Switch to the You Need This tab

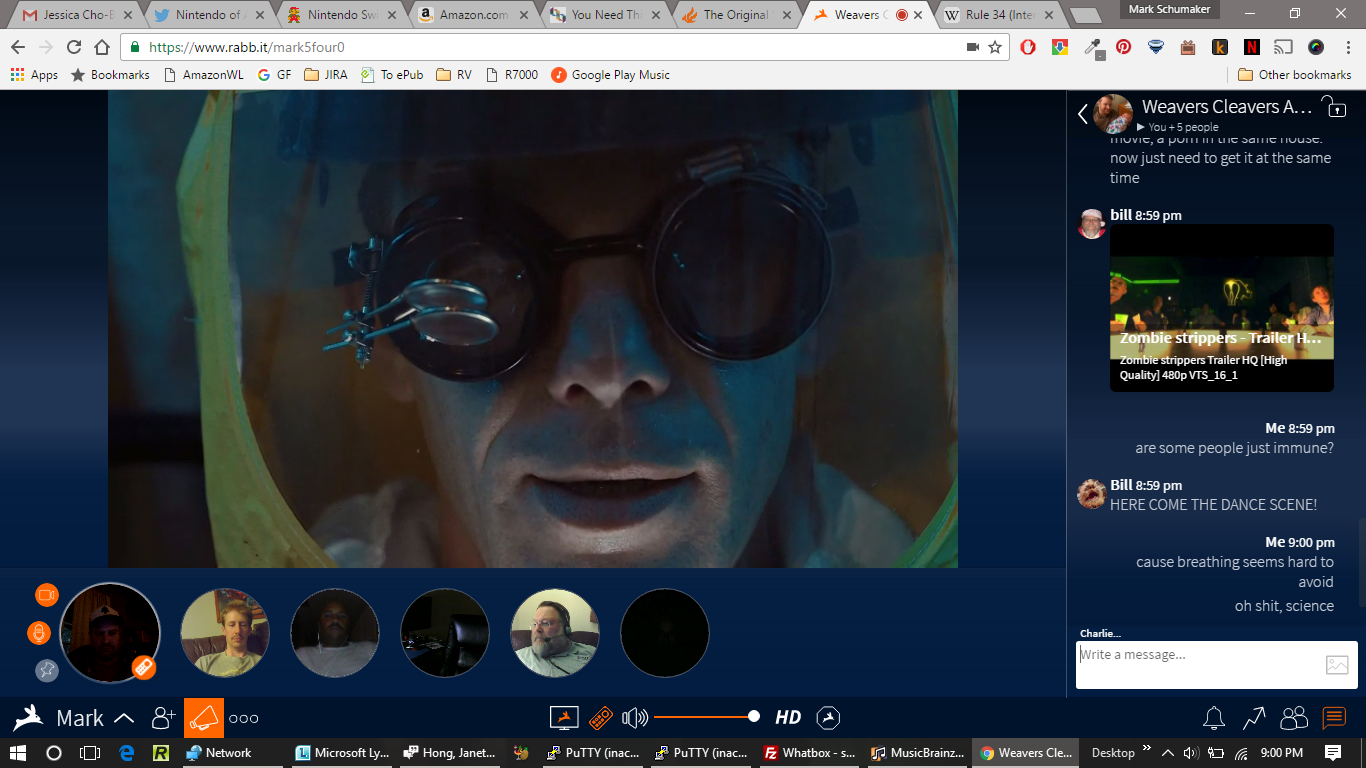[605, 15]
